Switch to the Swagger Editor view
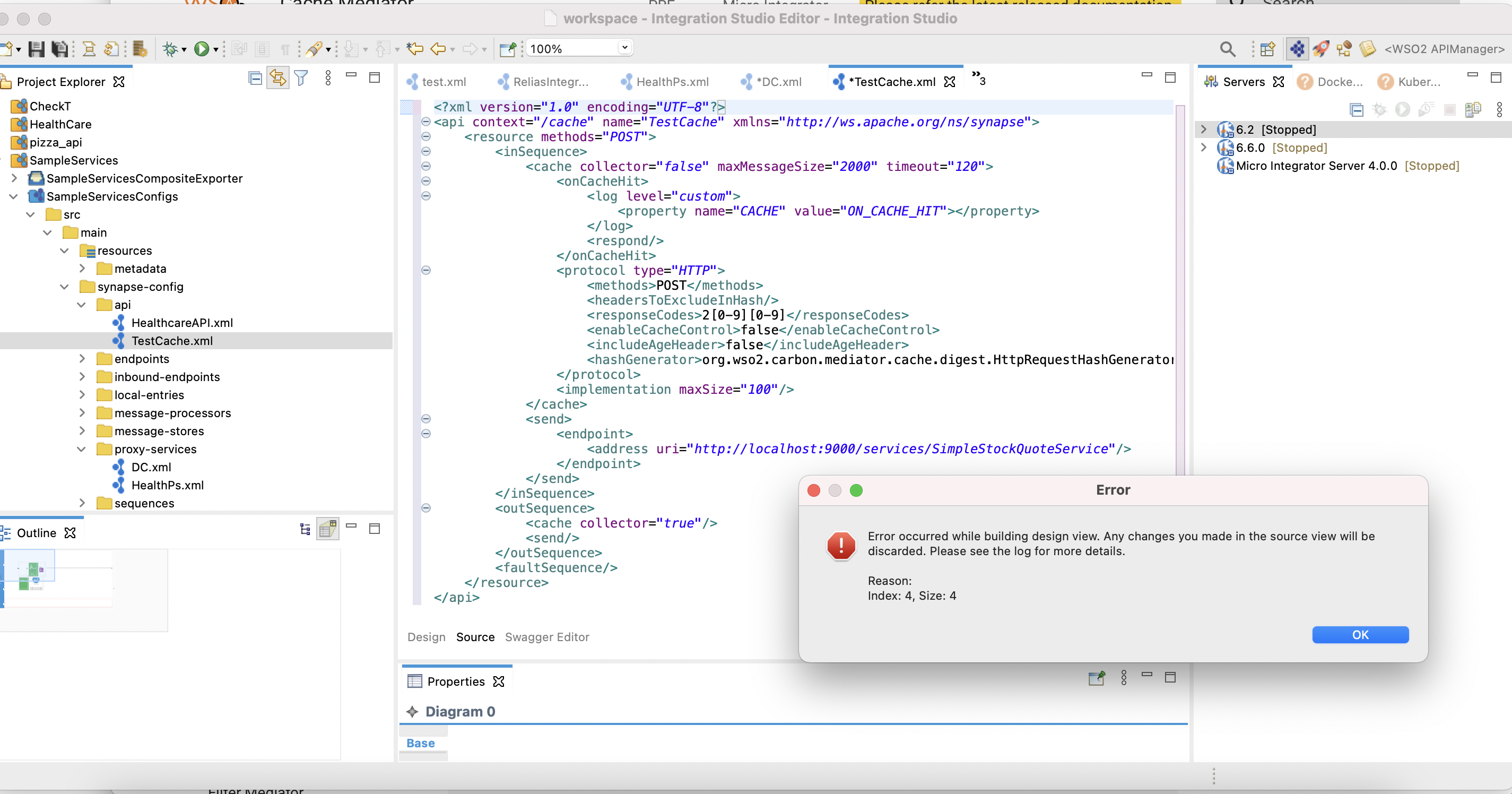The image size is (1512, 794). click(546, 637)
